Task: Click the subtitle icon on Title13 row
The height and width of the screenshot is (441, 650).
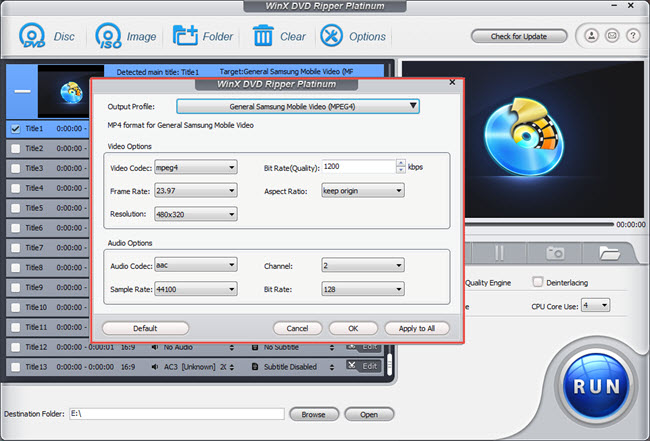Action: coord(255,367)
